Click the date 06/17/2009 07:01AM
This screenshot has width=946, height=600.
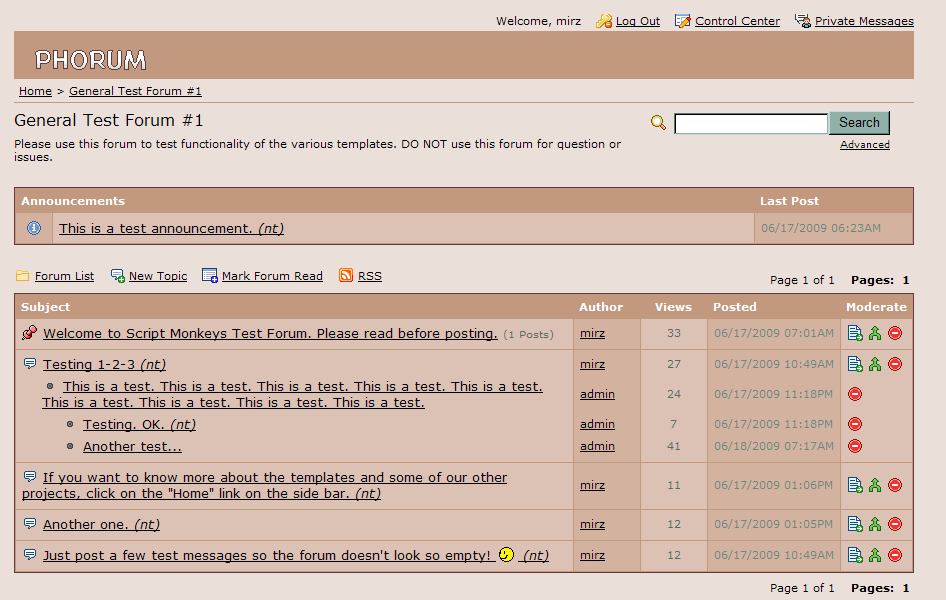coord(774,333)
